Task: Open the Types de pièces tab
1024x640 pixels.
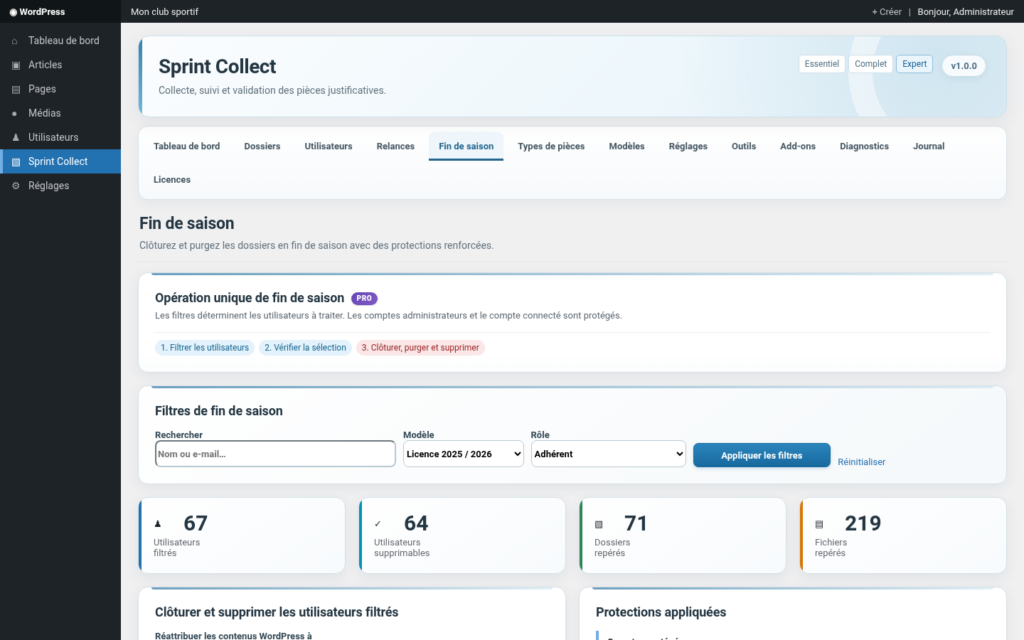Action: click(x=551, y=146)
